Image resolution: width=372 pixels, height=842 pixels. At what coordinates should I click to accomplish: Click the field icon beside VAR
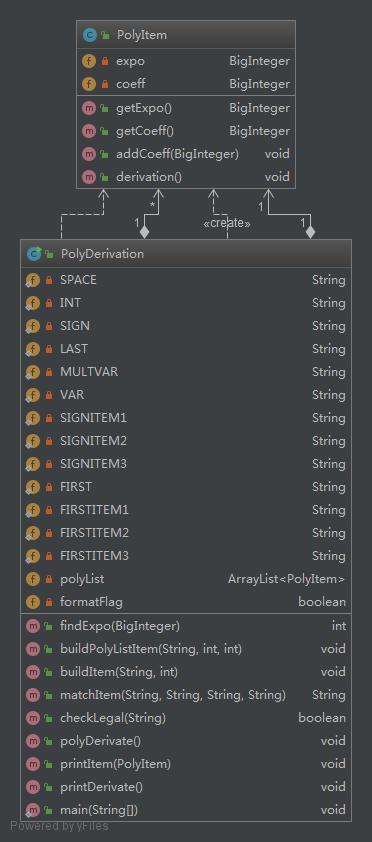pos(32,395)
